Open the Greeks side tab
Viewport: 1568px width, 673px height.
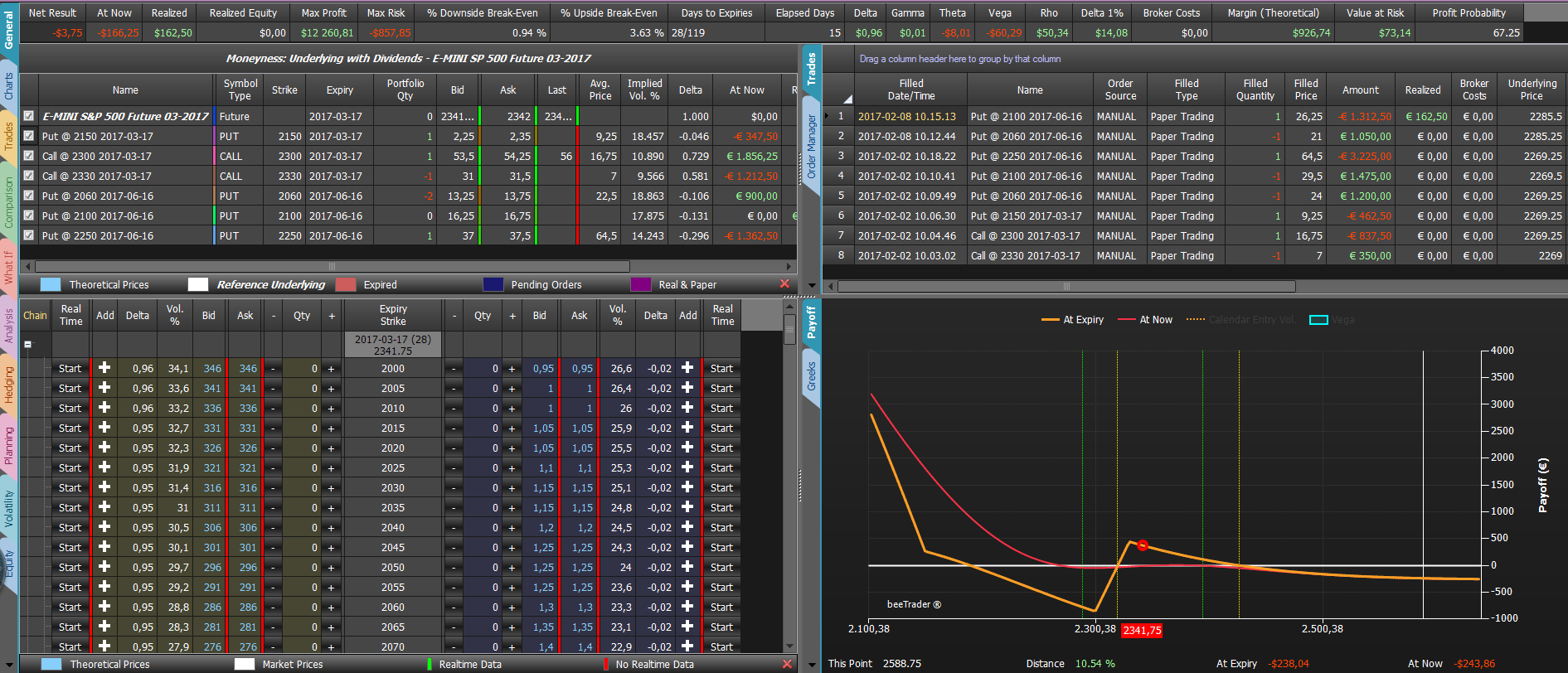[x=812, y=376]
